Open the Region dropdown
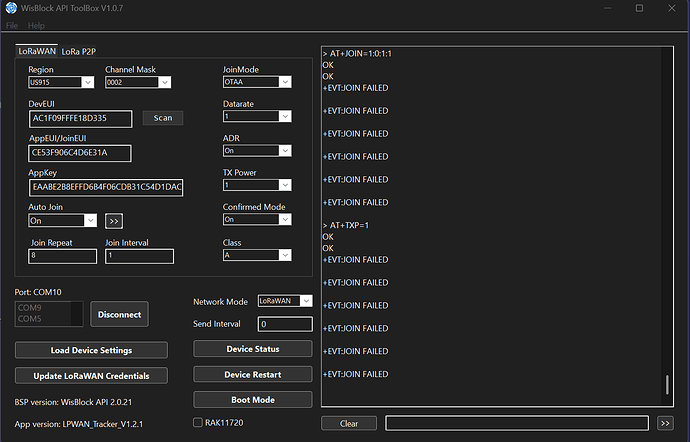This screenshot has width=690, height=442. click(62, 82)
